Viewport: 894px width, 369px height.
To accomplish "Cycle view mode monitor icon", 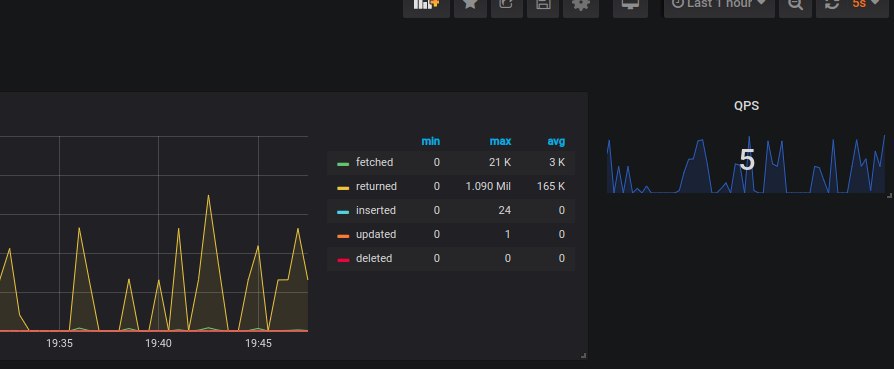I will click(x=630, y=6).
